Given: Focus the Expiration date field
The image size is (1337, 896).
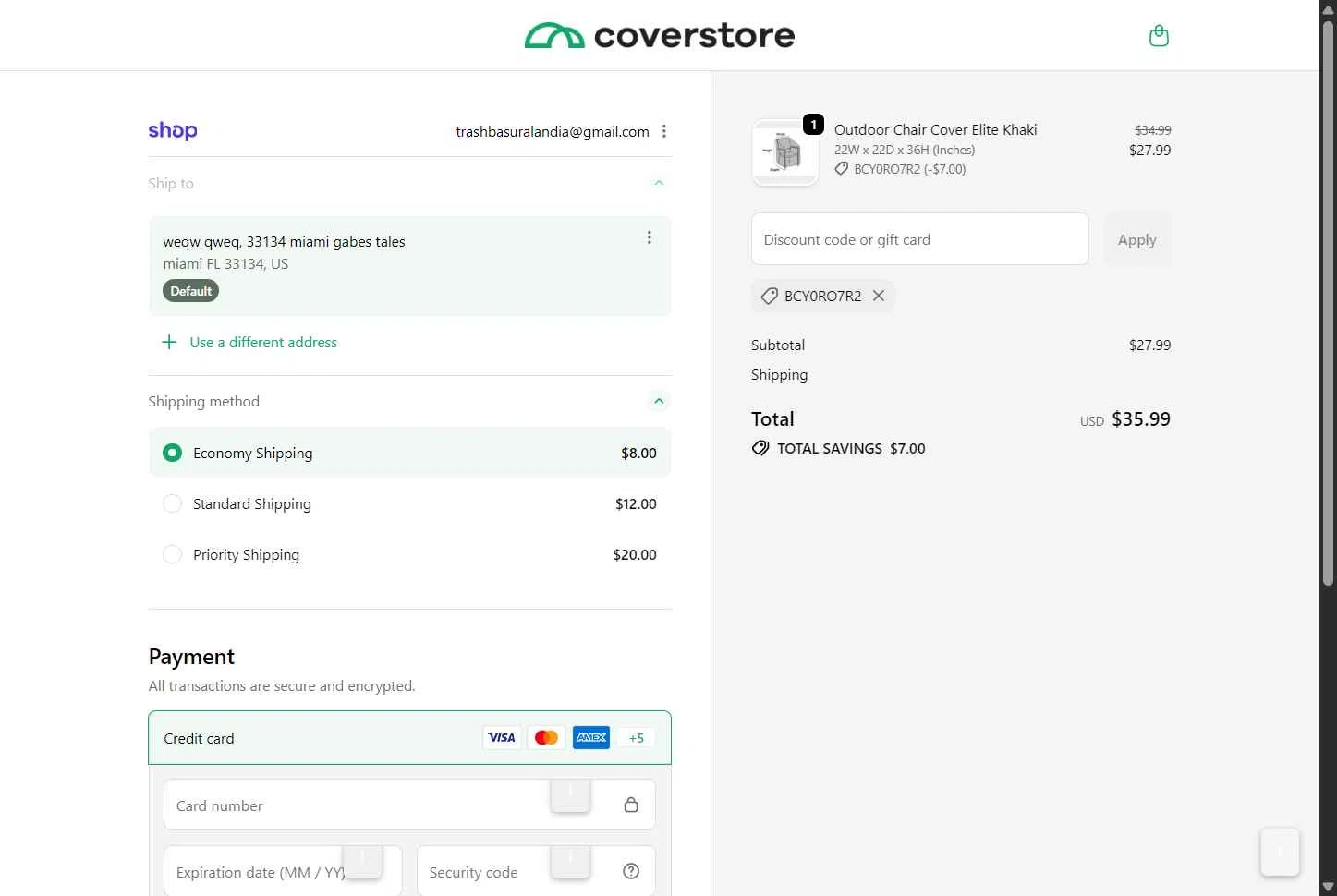Looking at the screenshot, I should point(283,871).
